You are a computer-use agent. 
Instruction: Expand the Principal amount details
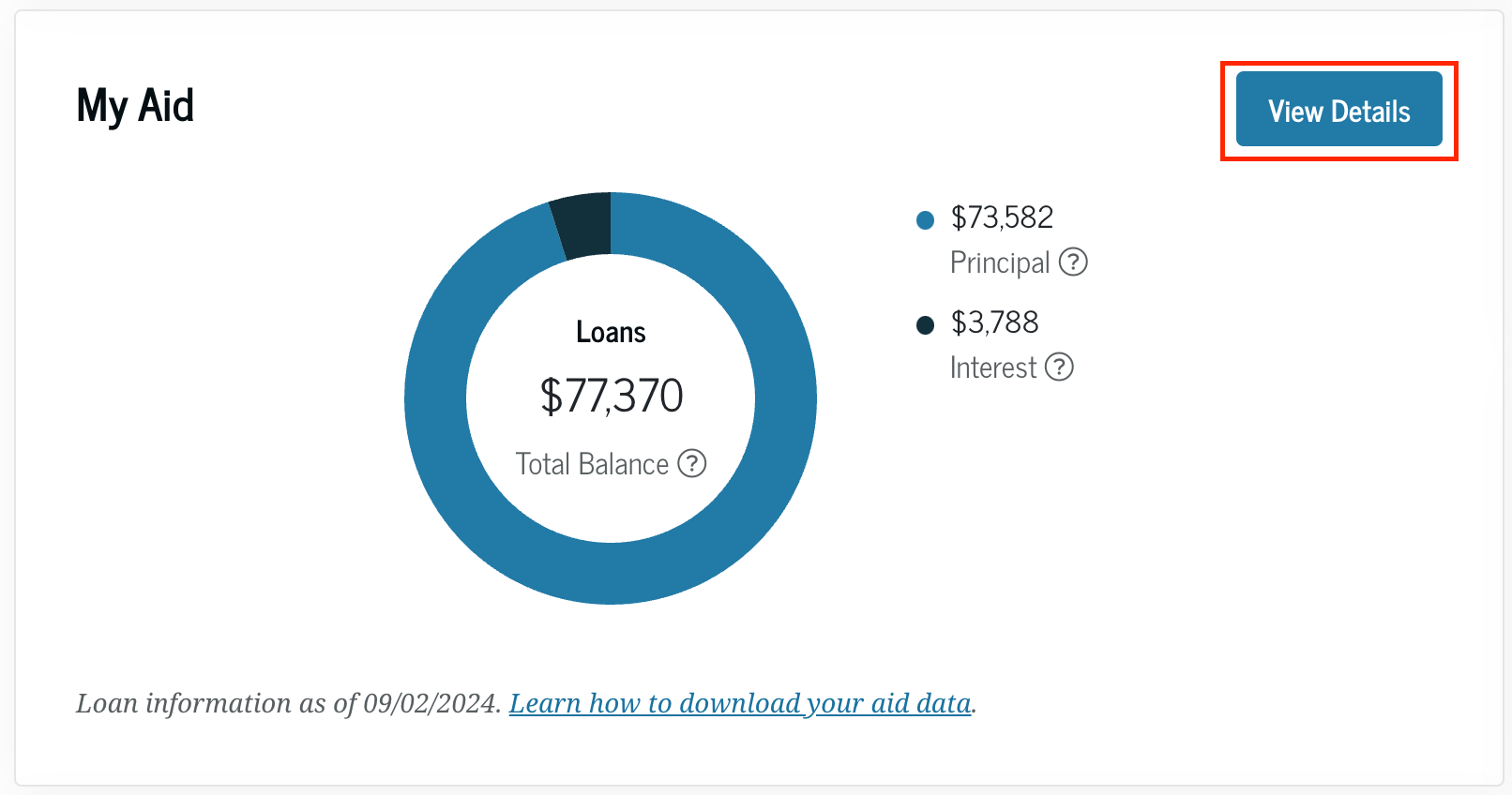[1002, 217]
